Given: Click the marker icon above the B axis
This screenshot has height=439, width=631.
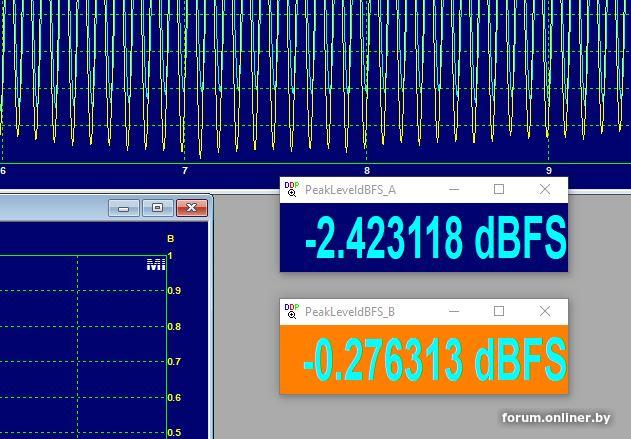Looking at the screenshot, I should [x=156, y=265].
